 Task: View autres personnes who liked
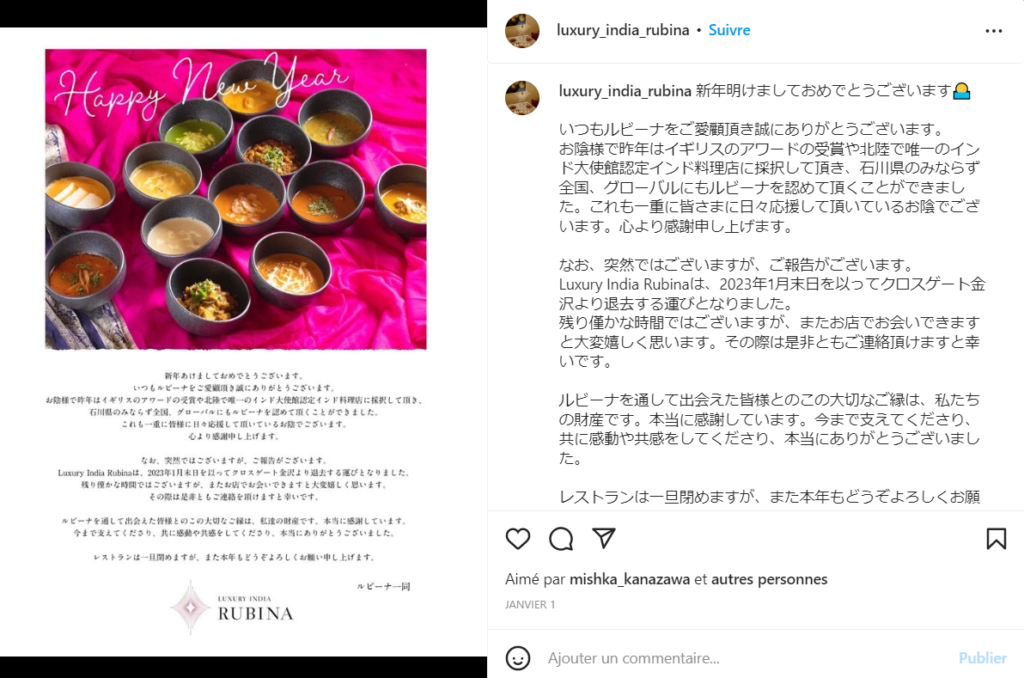click(769, 579)
